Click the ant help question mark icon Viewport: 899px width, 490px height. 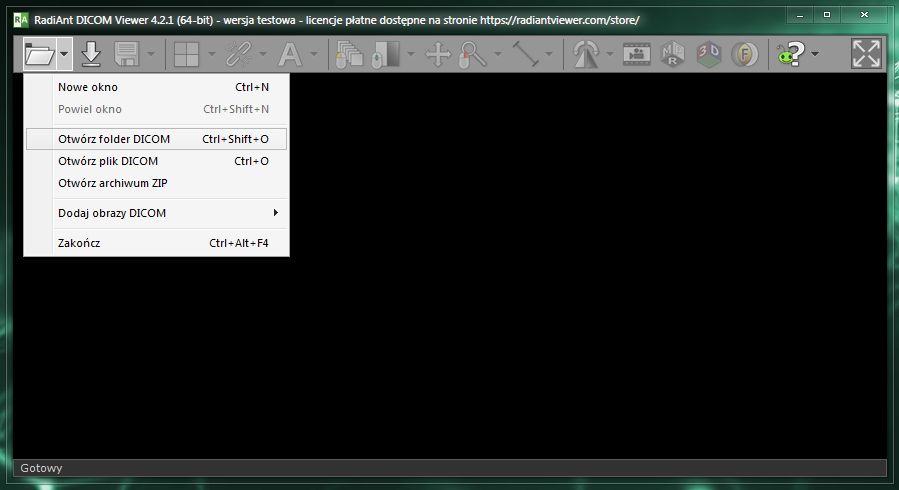tap(791, 54)
